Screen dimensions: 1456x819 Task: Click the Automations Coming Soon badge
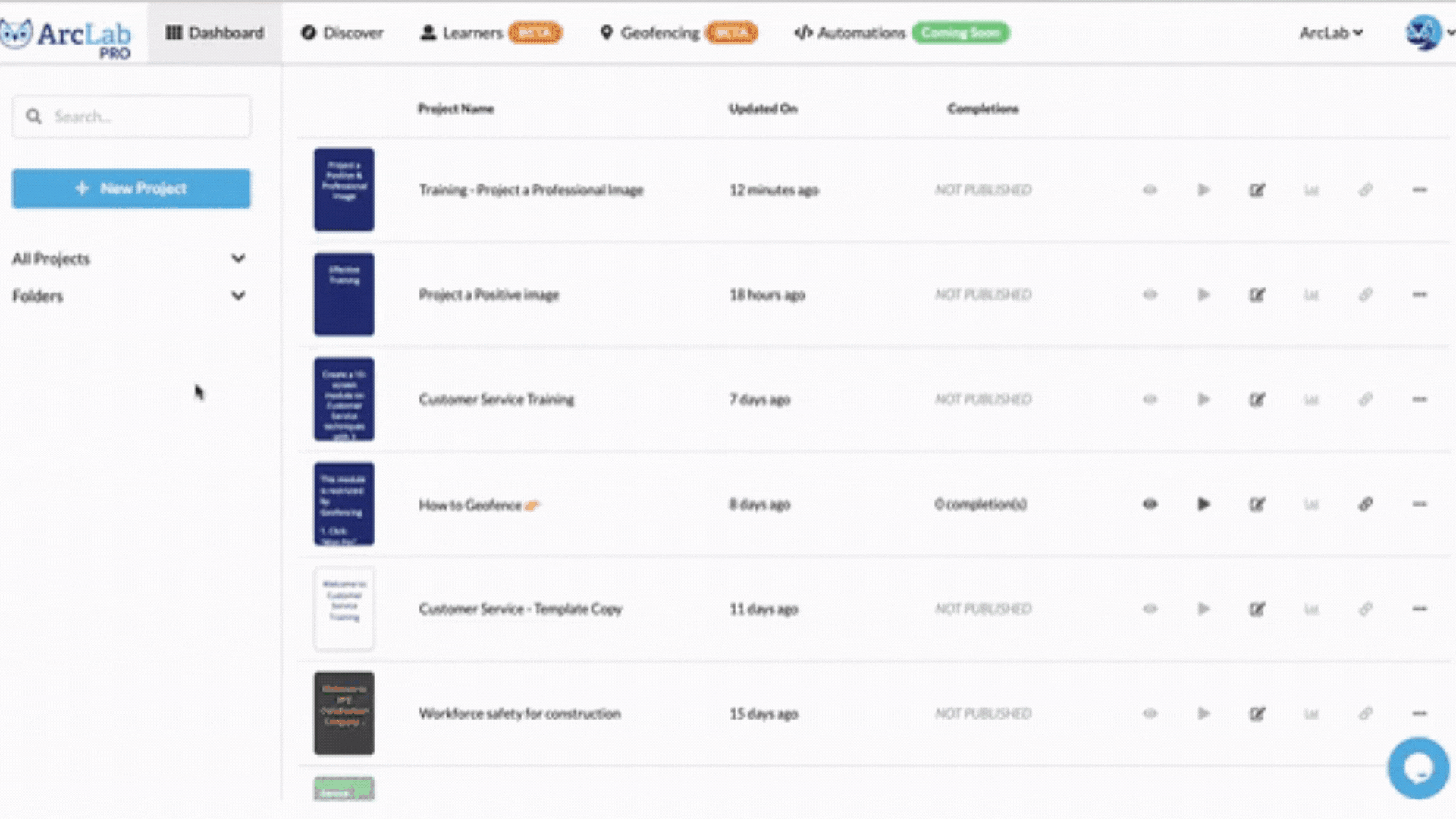click(x=961, y=33)
